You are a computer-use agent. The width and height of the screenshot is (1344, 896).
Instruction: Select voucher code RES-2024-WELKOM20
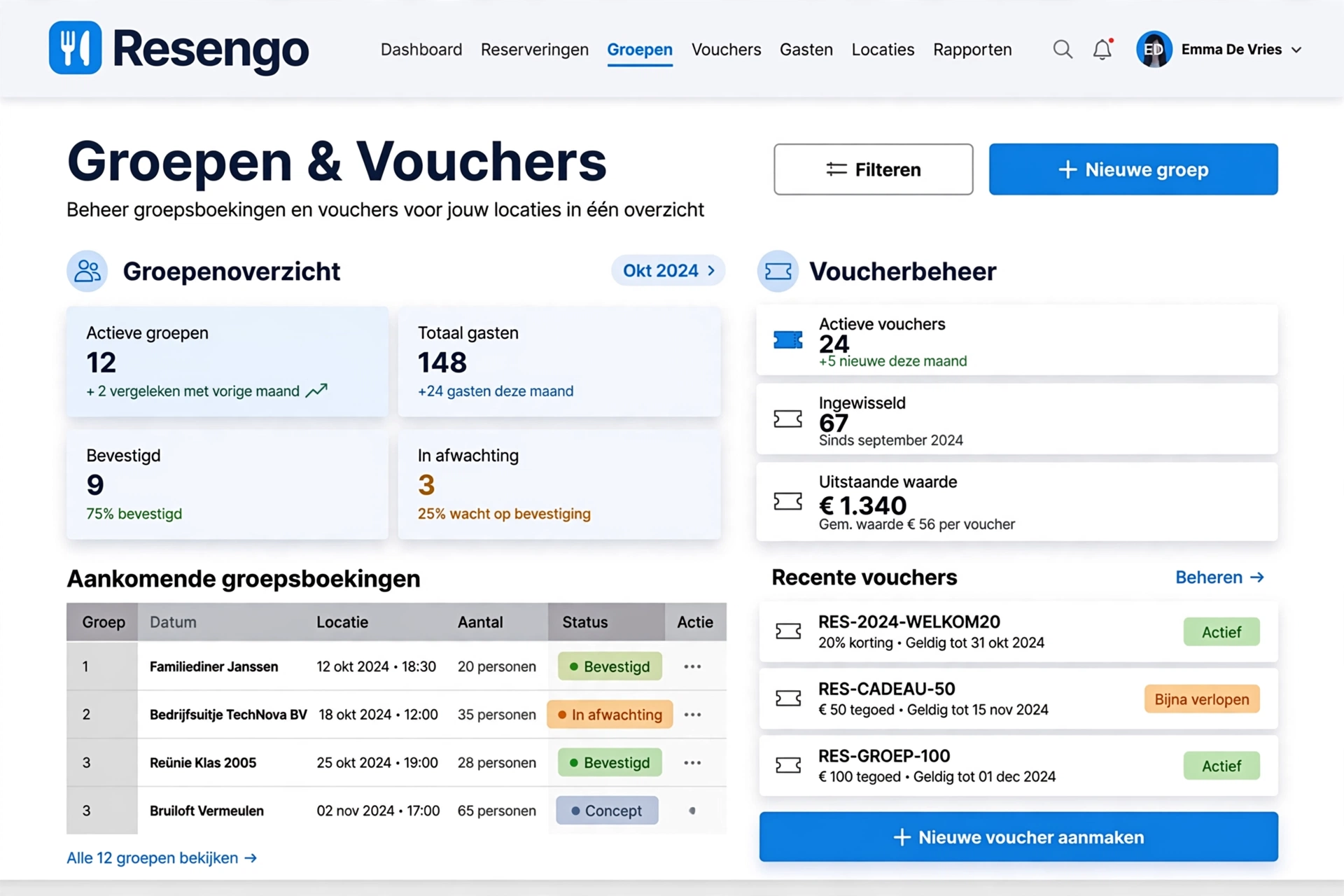coord(909,622)
